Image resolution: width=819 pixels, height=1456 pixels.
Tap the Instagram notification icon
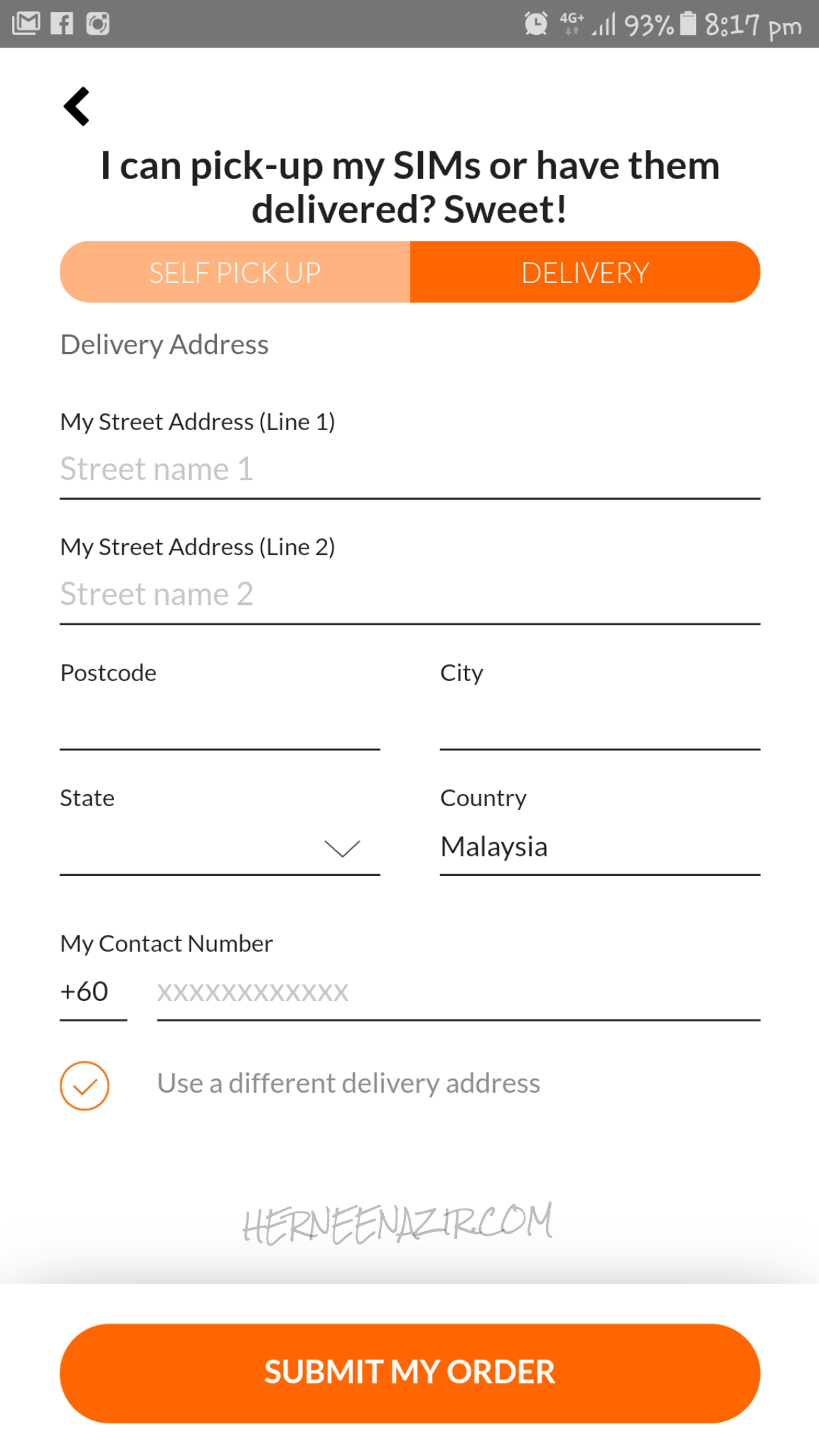click(98, 23)
